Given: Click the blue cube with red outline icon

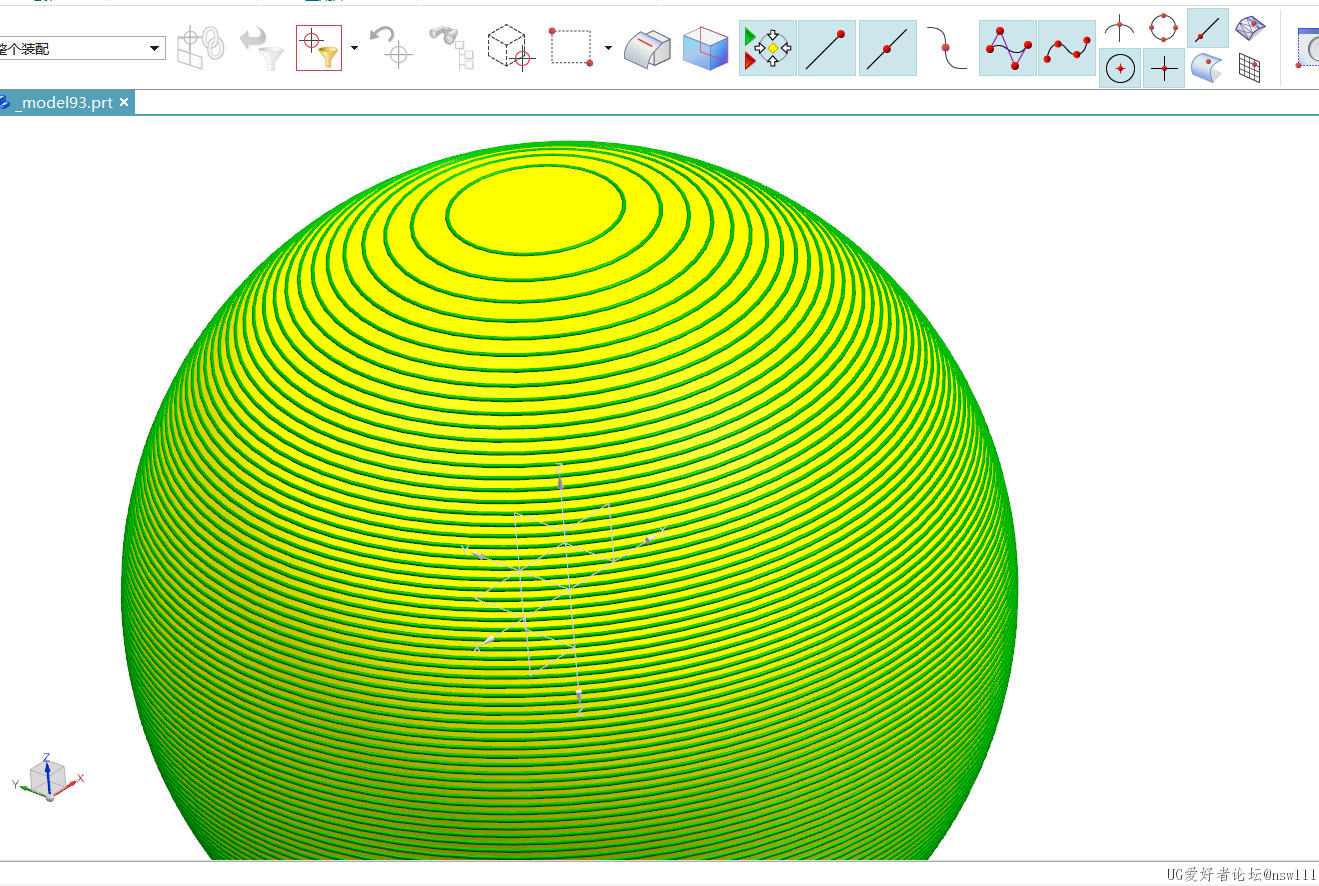Looking at the screenshot, I should pyautogui.click(x=706, y=48).
